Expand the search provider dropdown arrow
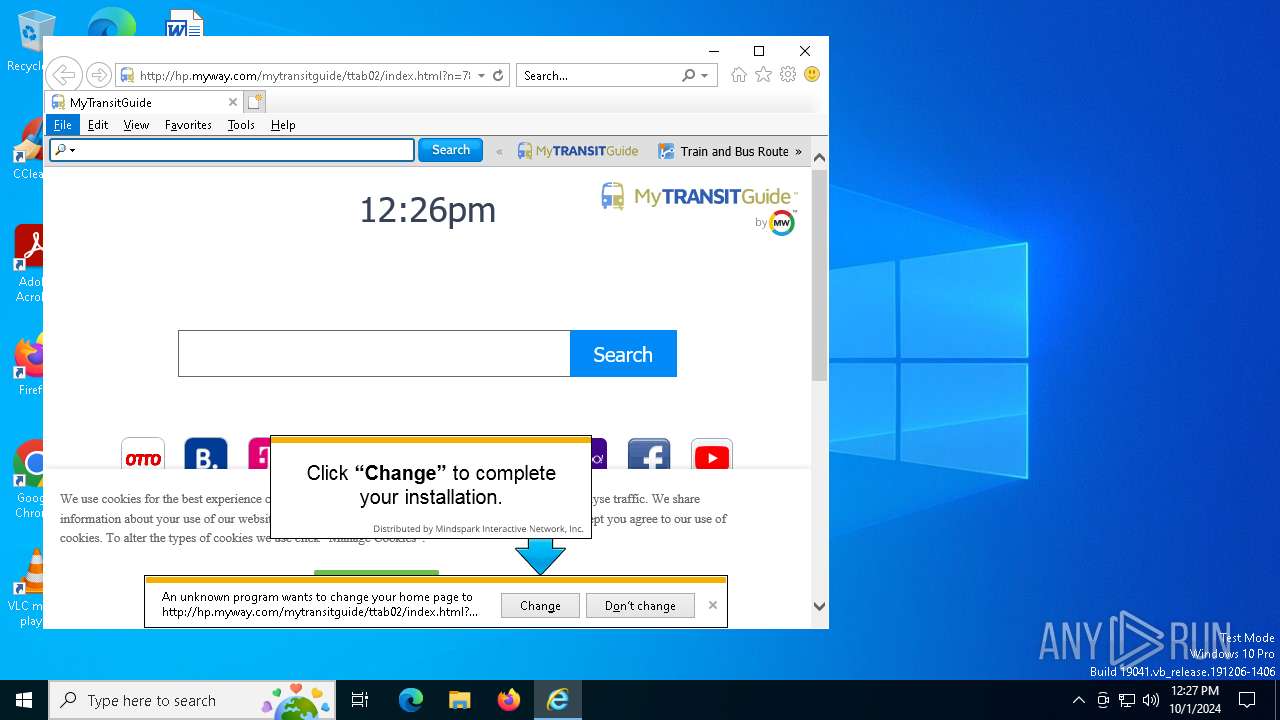Image resolution: width=1280 pixels, height=720 pixels. coord(704,75)
